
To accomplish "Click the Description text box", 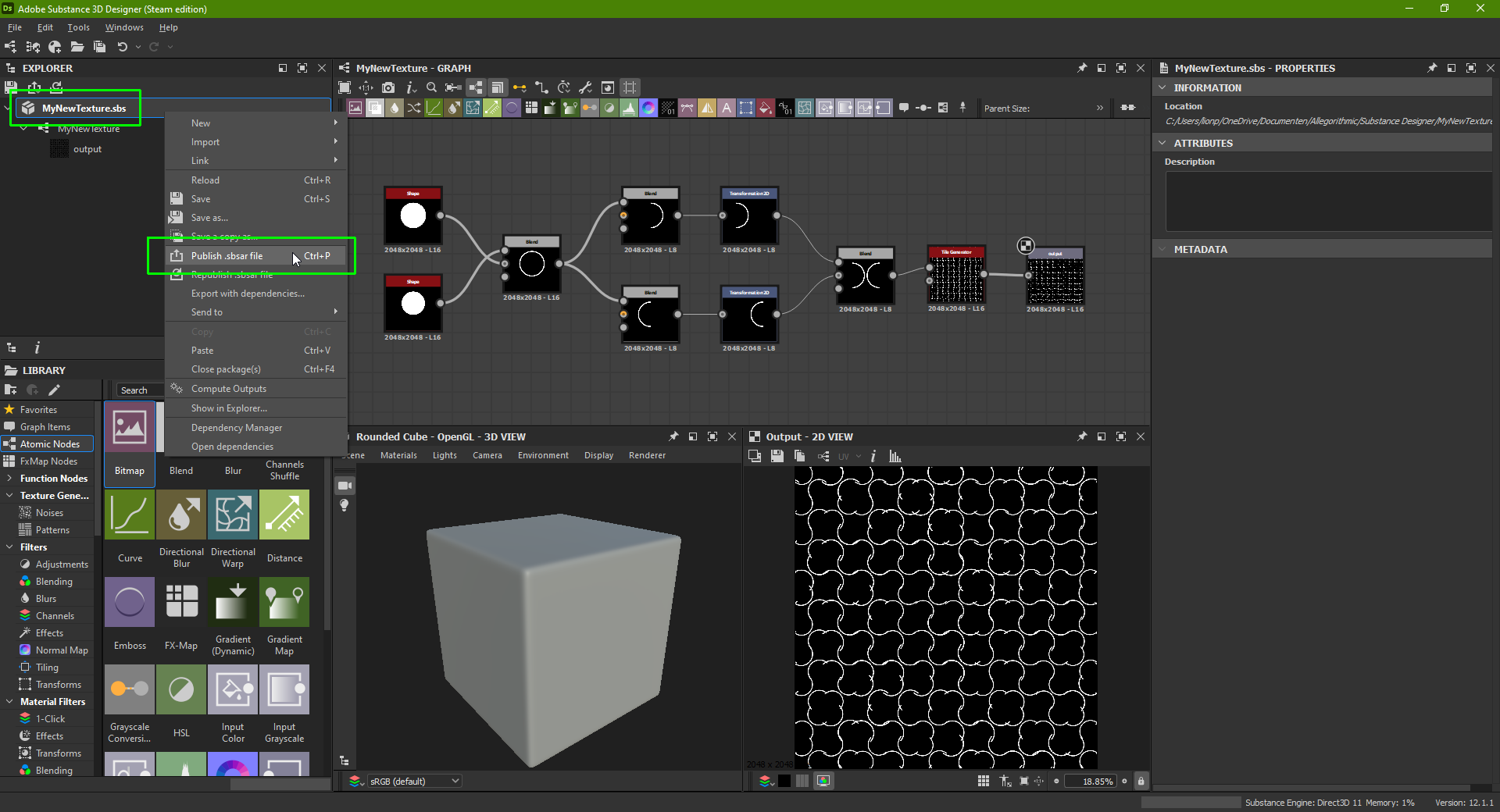I will coord(1328,201).
